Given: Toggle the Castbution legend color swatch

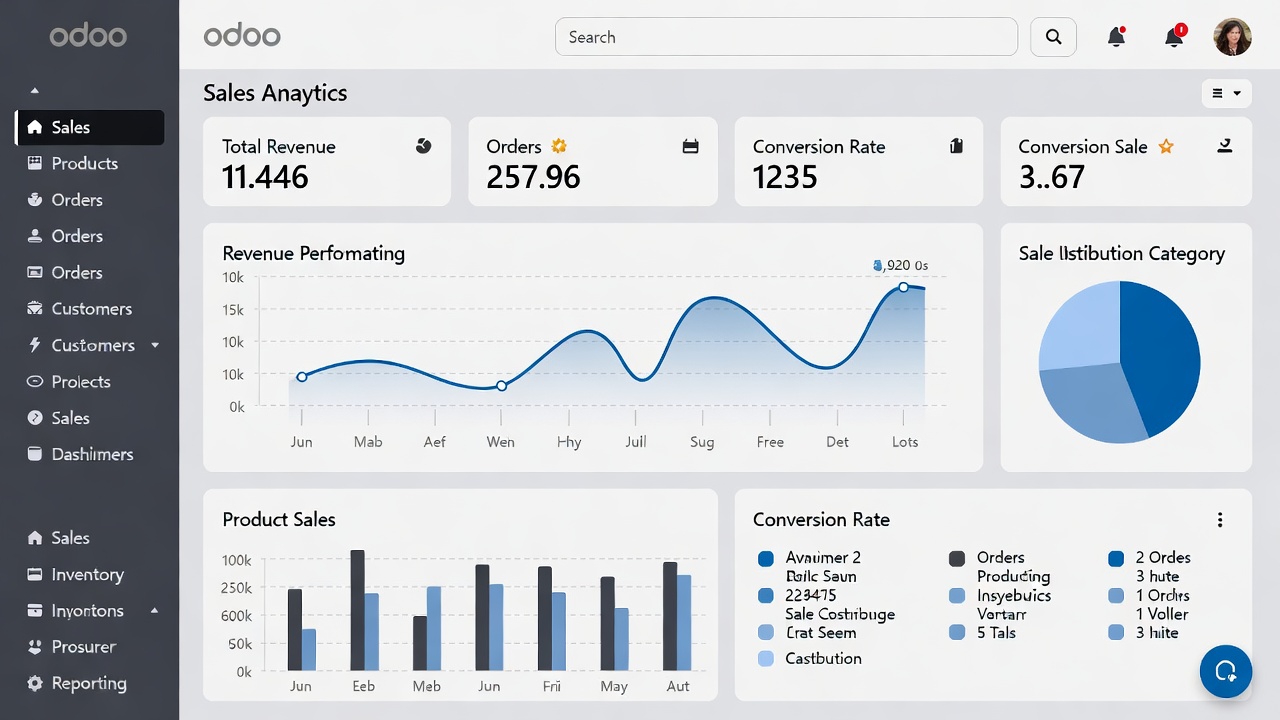Looking at the screenshot, I should click(767, 659).
